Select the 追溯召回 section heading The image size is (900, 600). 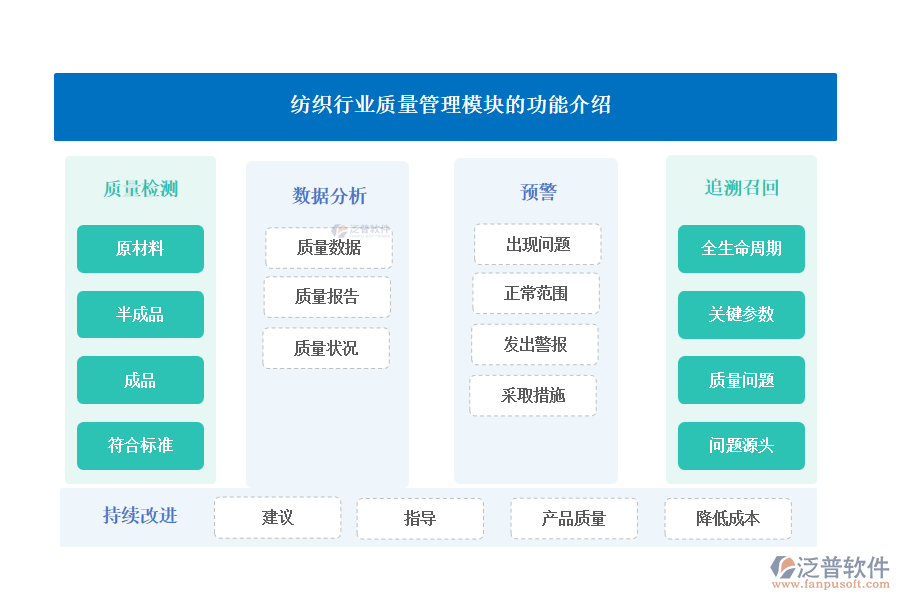(741, 188)
